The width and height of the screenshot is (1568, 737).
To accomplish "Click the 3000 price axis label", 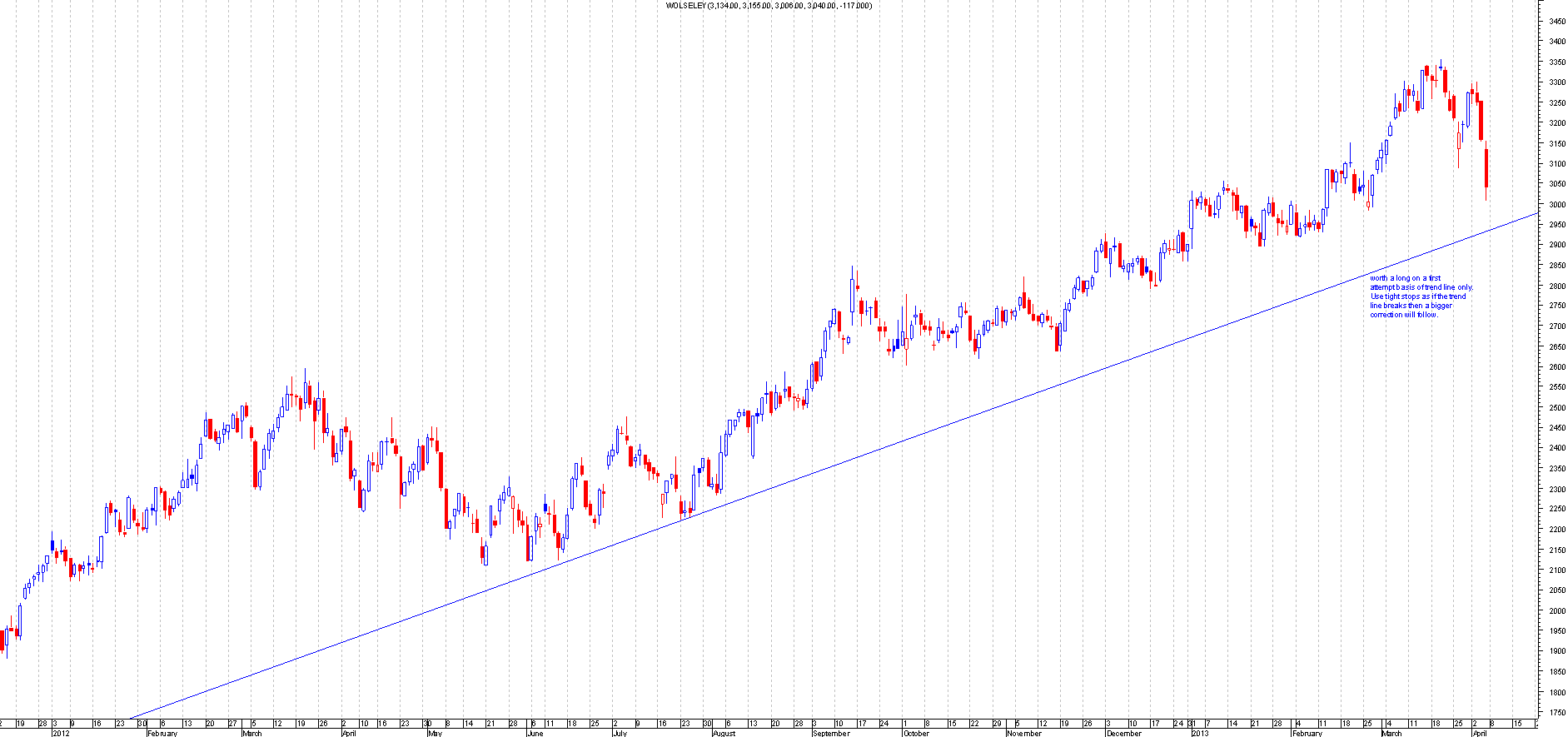I will 1556,205.
